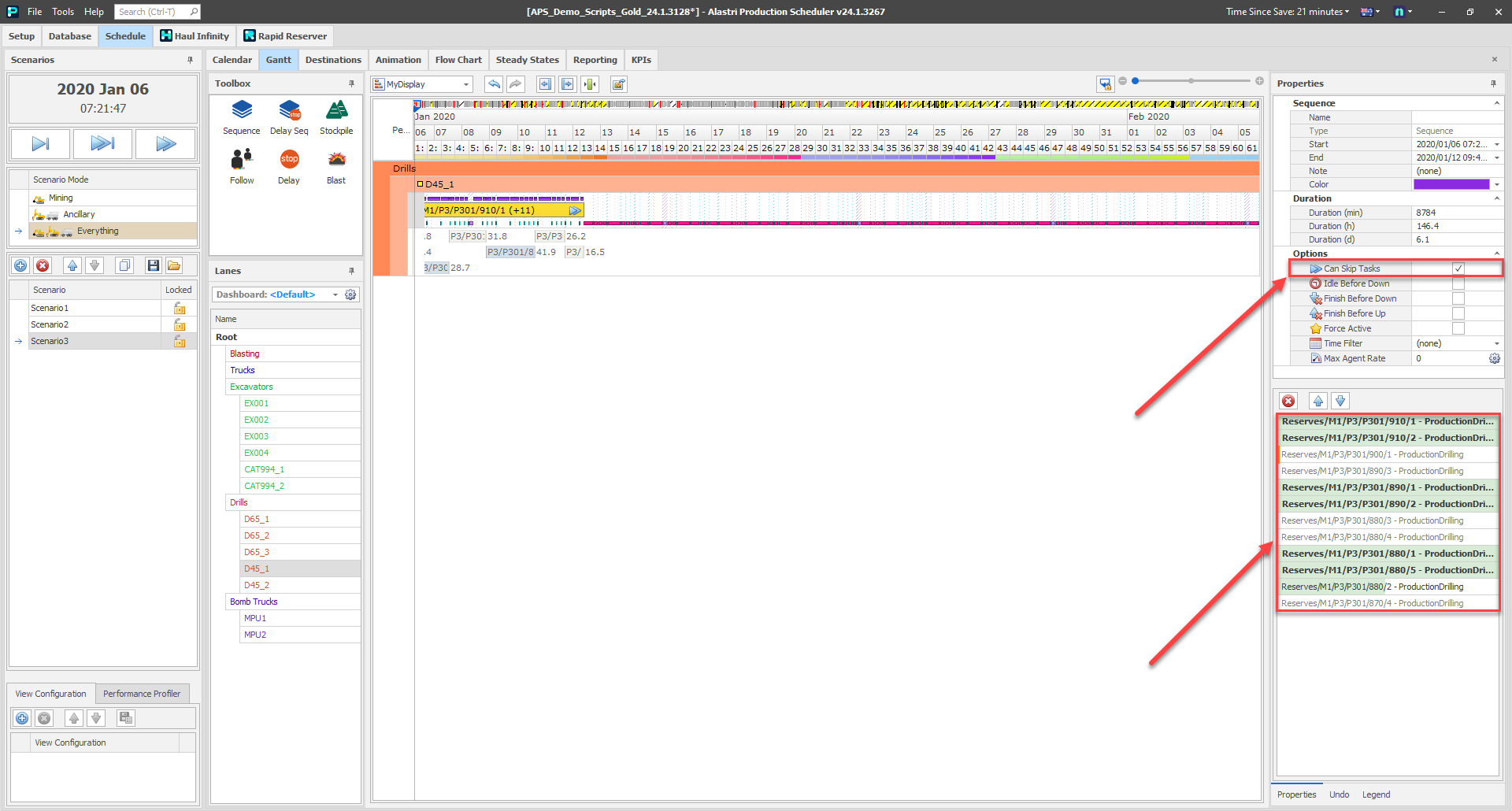Open the Tools menu

63,12
